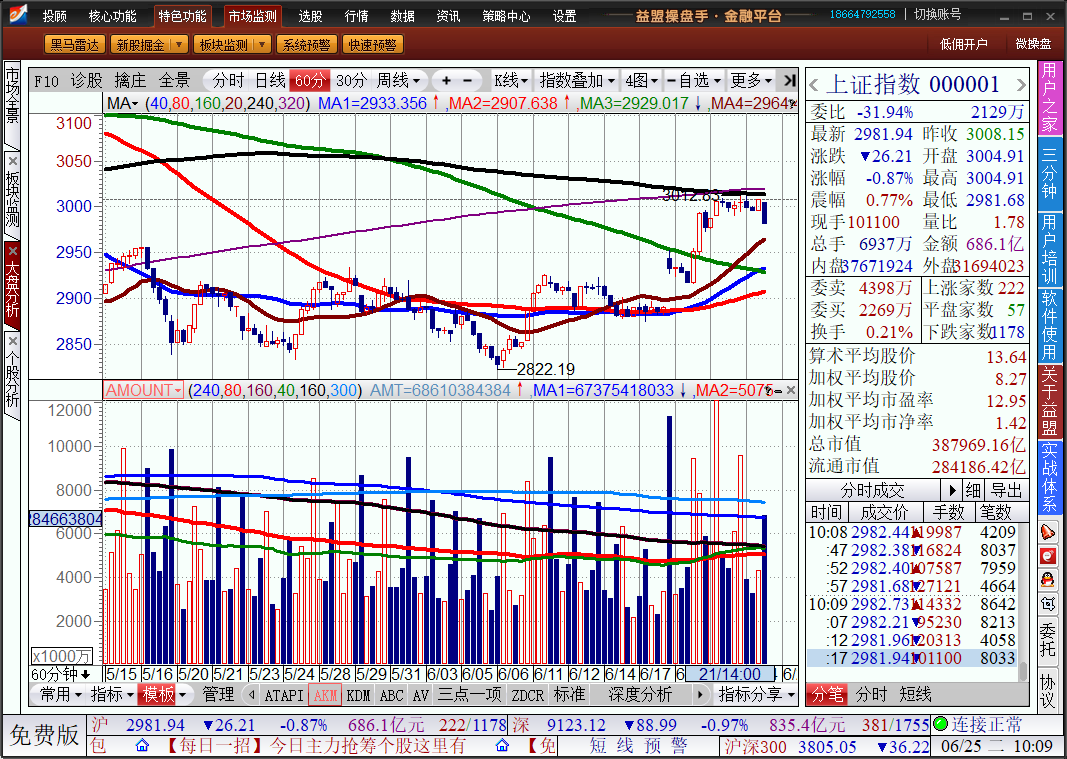Go to next stock using the right chevron
1067x759 pixels.
pos(1020,85)
